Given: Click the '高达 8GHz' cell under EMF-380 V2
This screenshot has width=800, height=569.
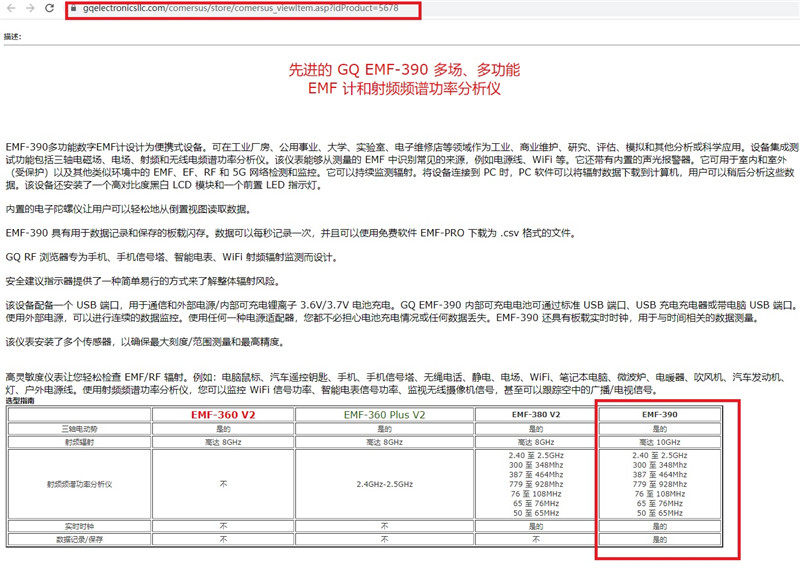Looking at the screenshot, I should click(x=536, y=442).
